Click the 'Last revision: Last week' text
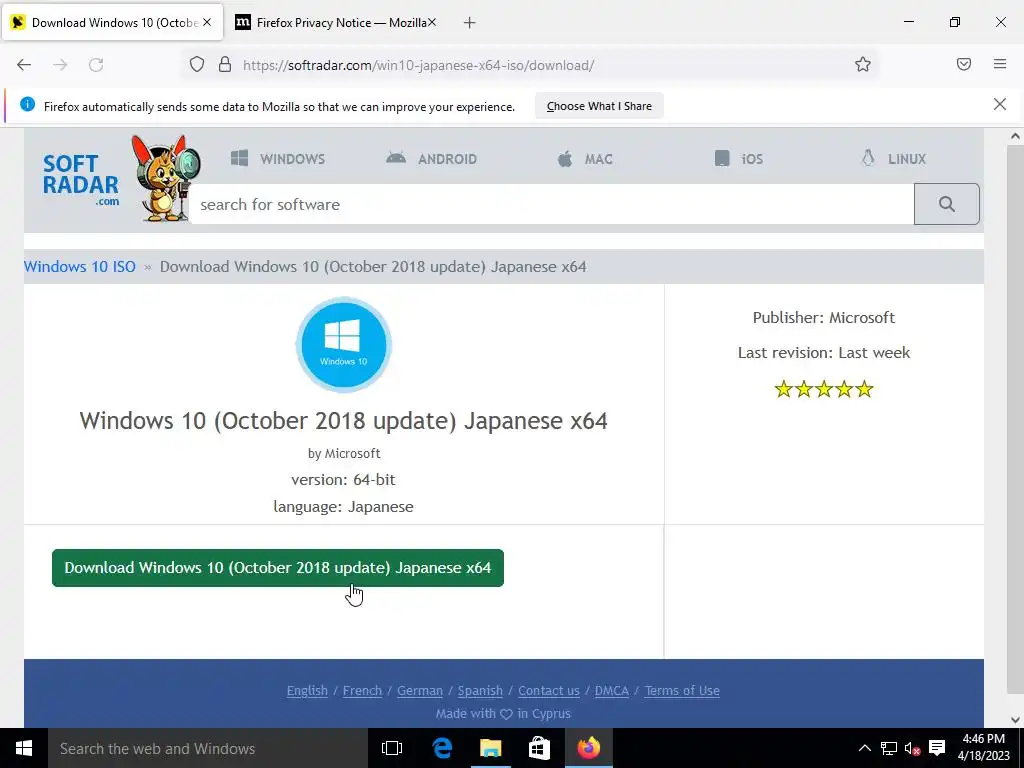This screenshot has height=768, width=1024. click(824, 353)
